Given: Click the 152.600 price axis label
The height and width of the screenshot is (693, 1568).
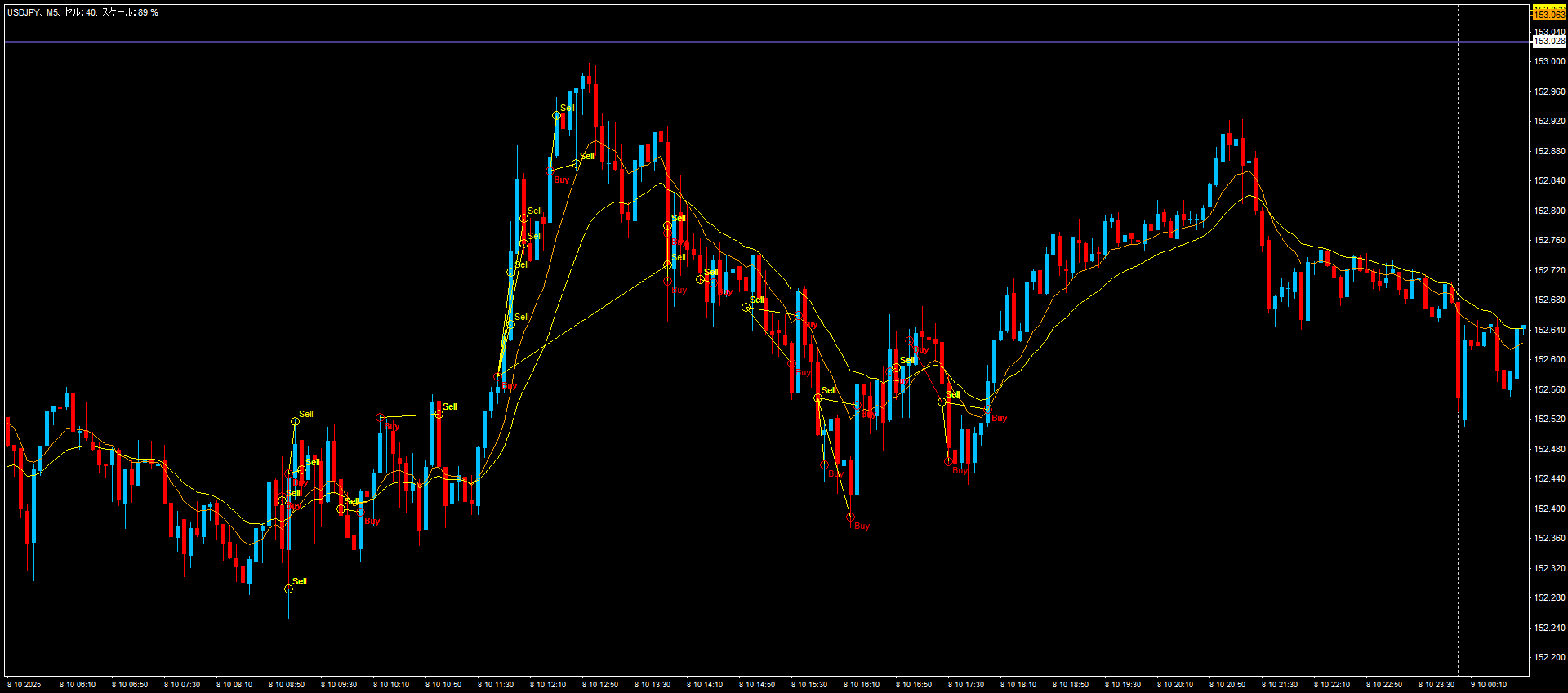Looking at the screenshot, I should [1549, 359].
